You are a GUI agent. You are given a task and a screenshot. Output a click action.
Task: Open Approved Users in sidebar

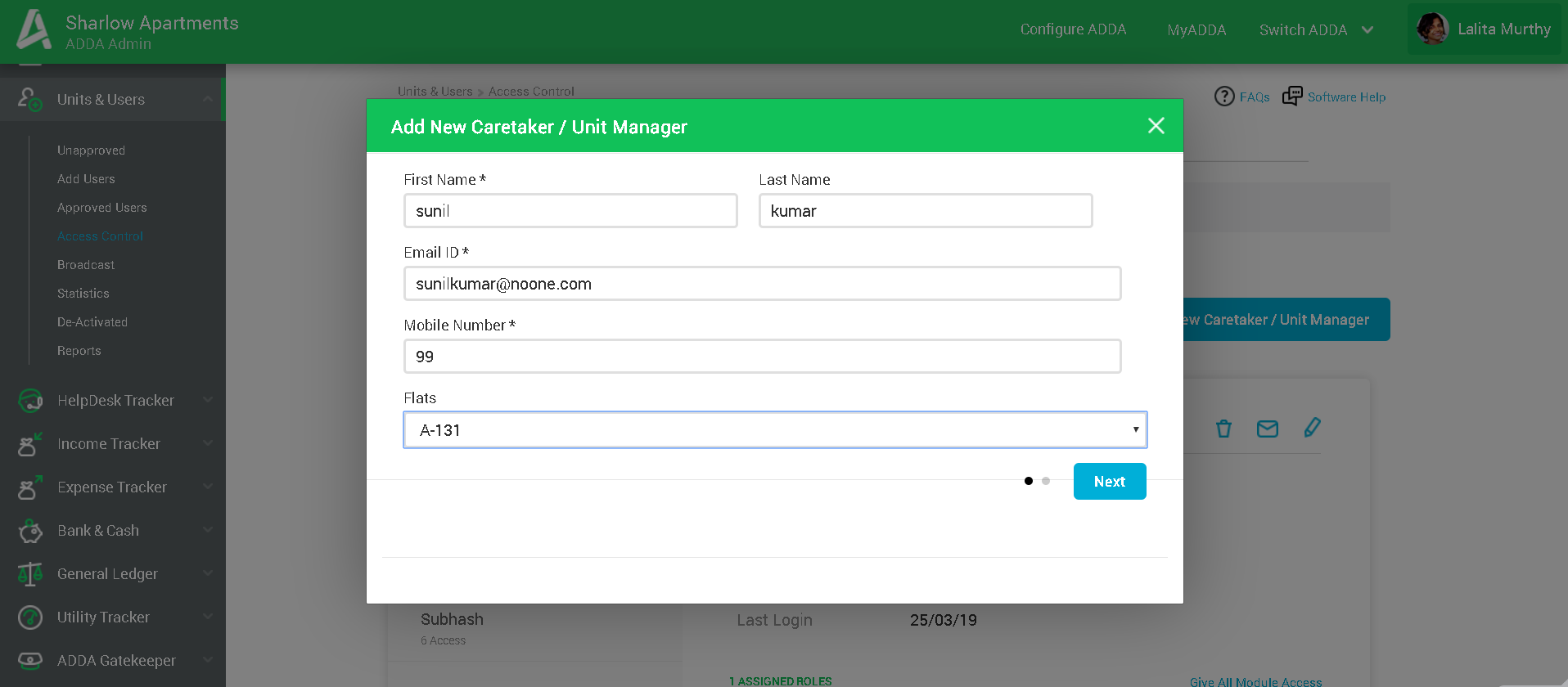(101, 208)
